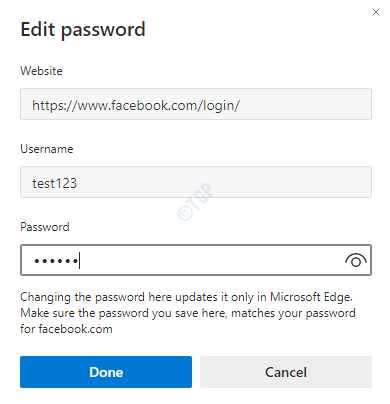Image resolution: width=390 pixels, height=404 pixels.
Task: Close the Edit password dialog
Action: pyautogui.click(x=376, y=12)
